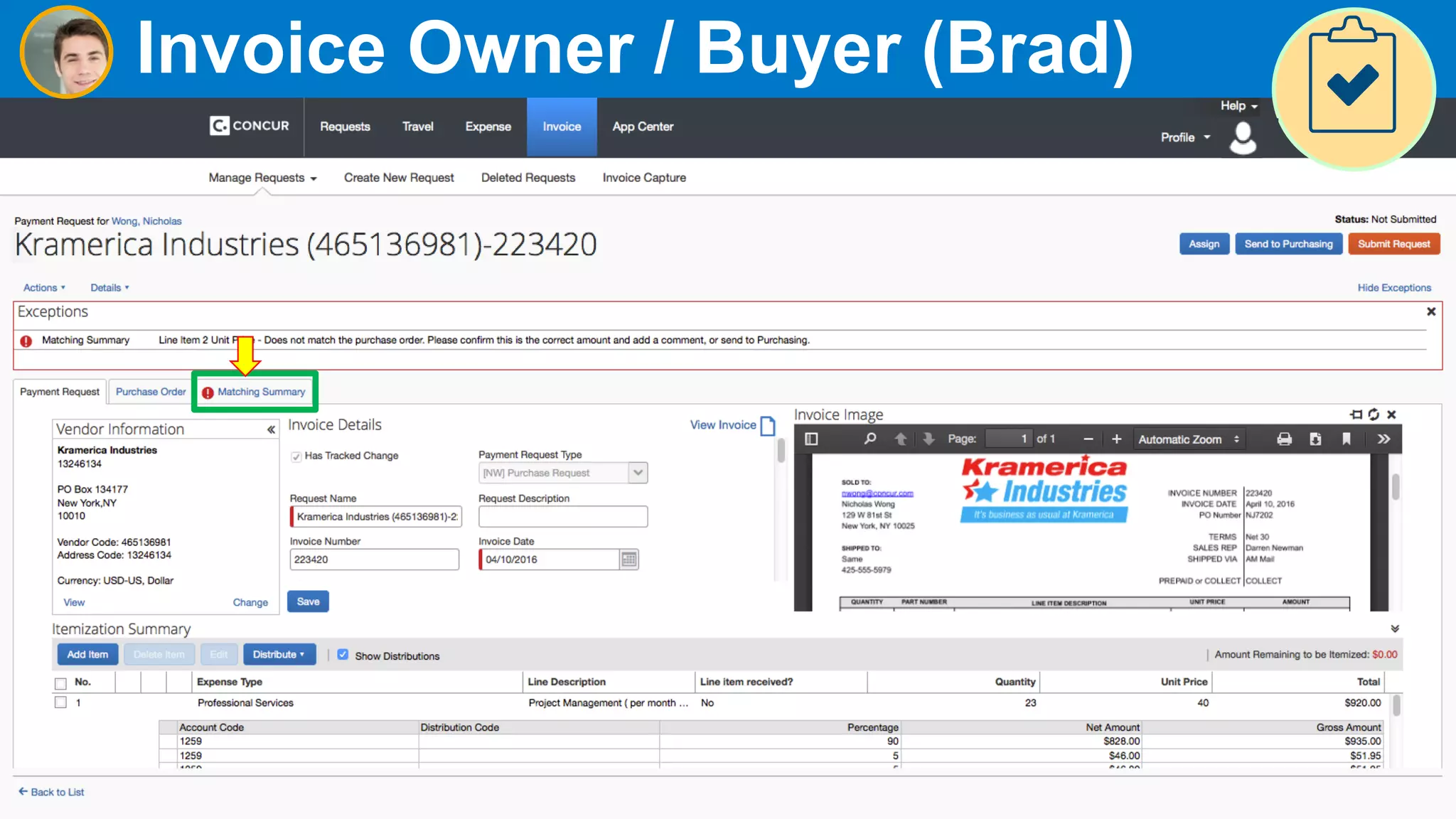Collapse the Vendor Information panel

coord(271,429)
